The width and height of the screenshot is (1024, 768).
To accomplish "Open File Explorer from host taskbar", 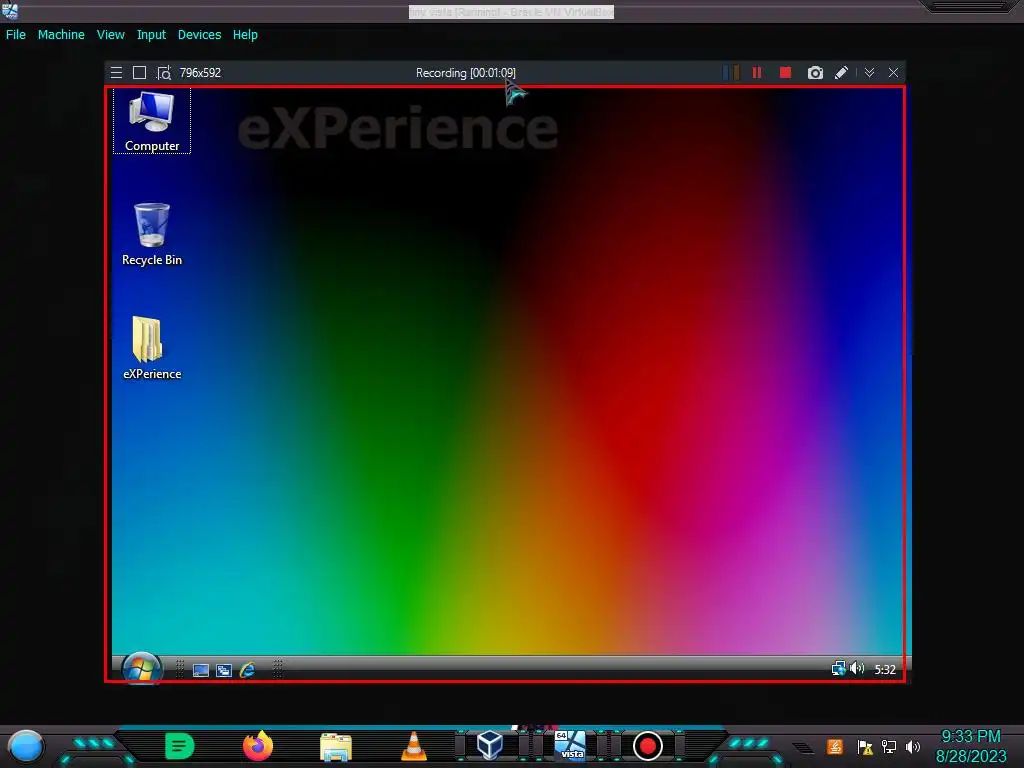I will pos(336,747).
